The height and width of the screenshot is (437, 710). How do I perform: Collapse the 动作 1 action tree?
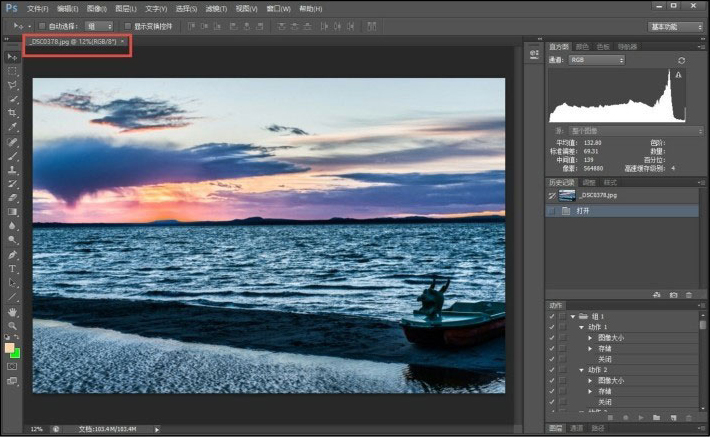pyautogui.click(x=580, y=327)
